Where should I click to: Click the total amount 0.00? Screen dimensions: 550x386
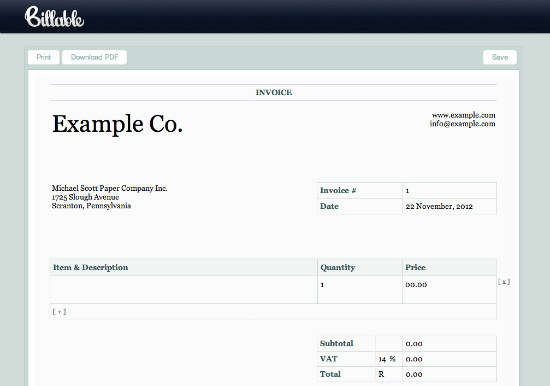pyautogui.click(x=449, y=374)
